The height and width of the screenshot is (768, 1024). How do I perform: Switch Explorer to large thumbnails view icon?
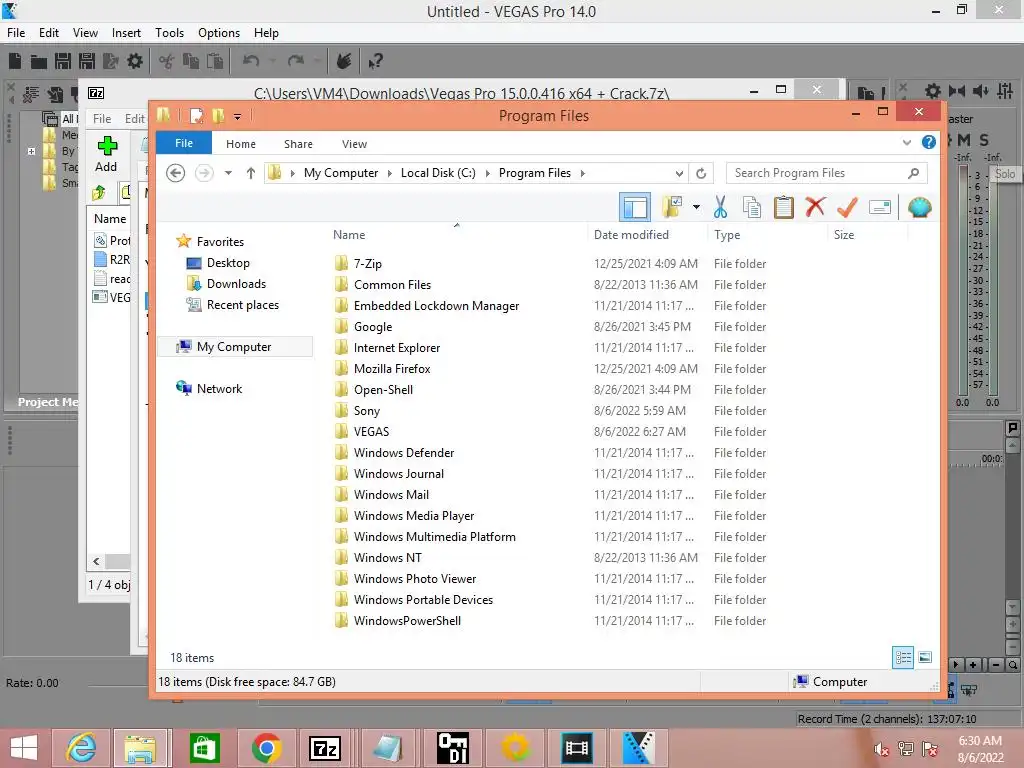point(925,657)
